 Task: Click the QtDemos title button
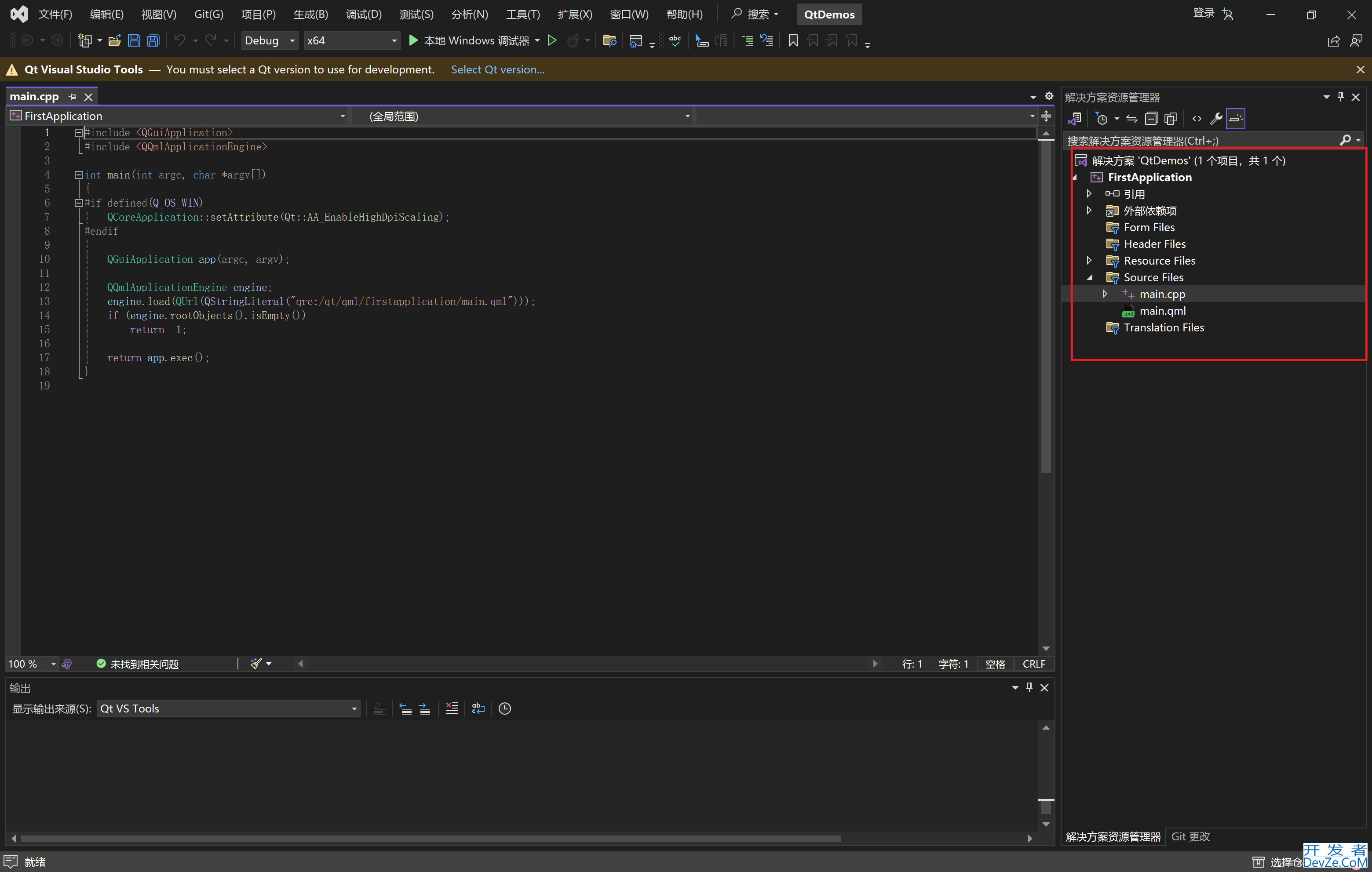tap(829, 14)
